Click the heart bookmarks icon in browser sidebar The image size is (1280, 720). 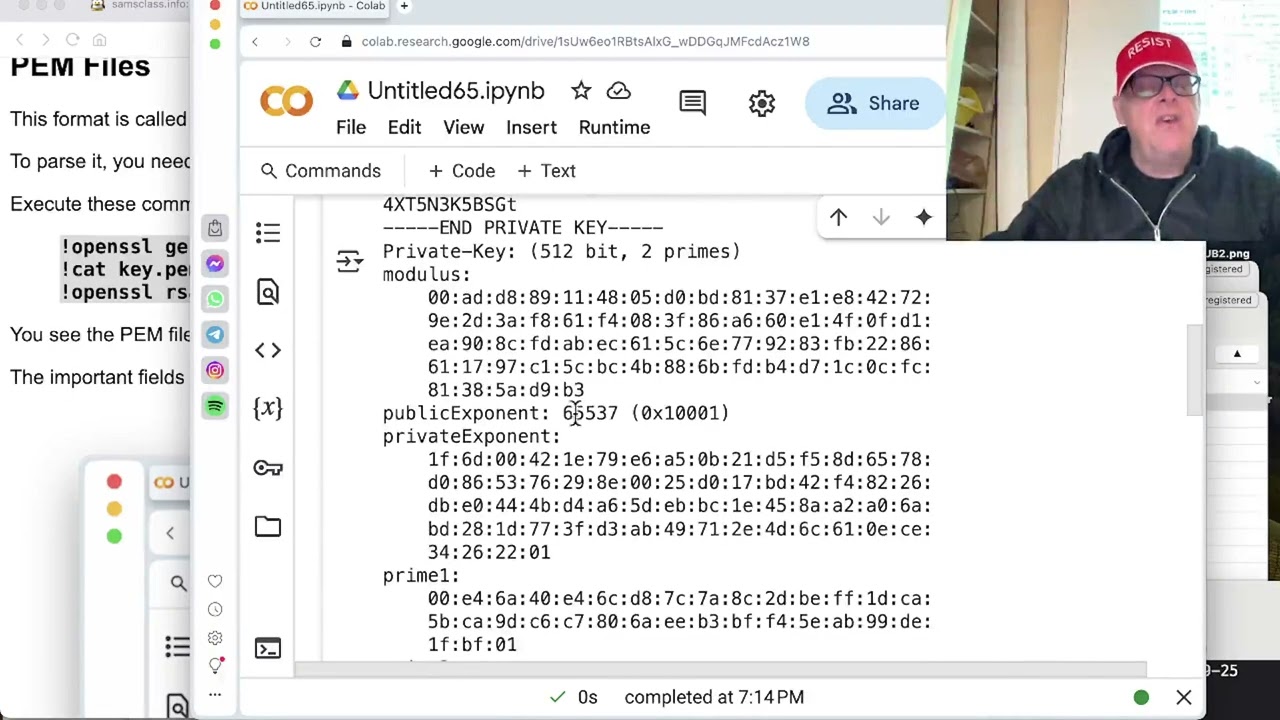[x=215, y=581]
